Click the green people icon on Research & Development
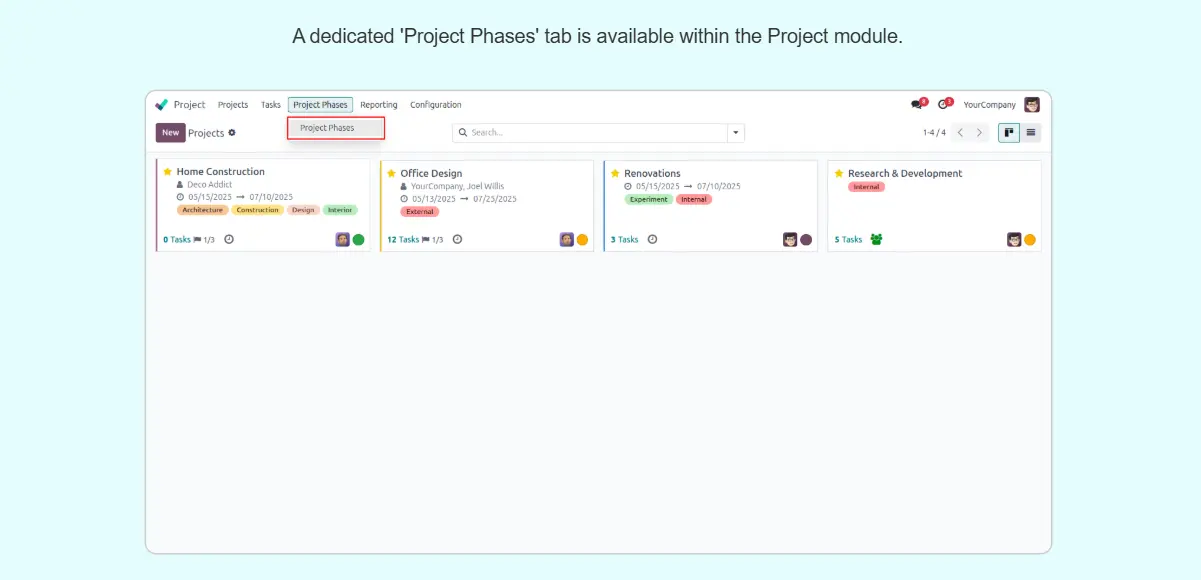Screen dimensions: 1201x580 pos(876,240)
